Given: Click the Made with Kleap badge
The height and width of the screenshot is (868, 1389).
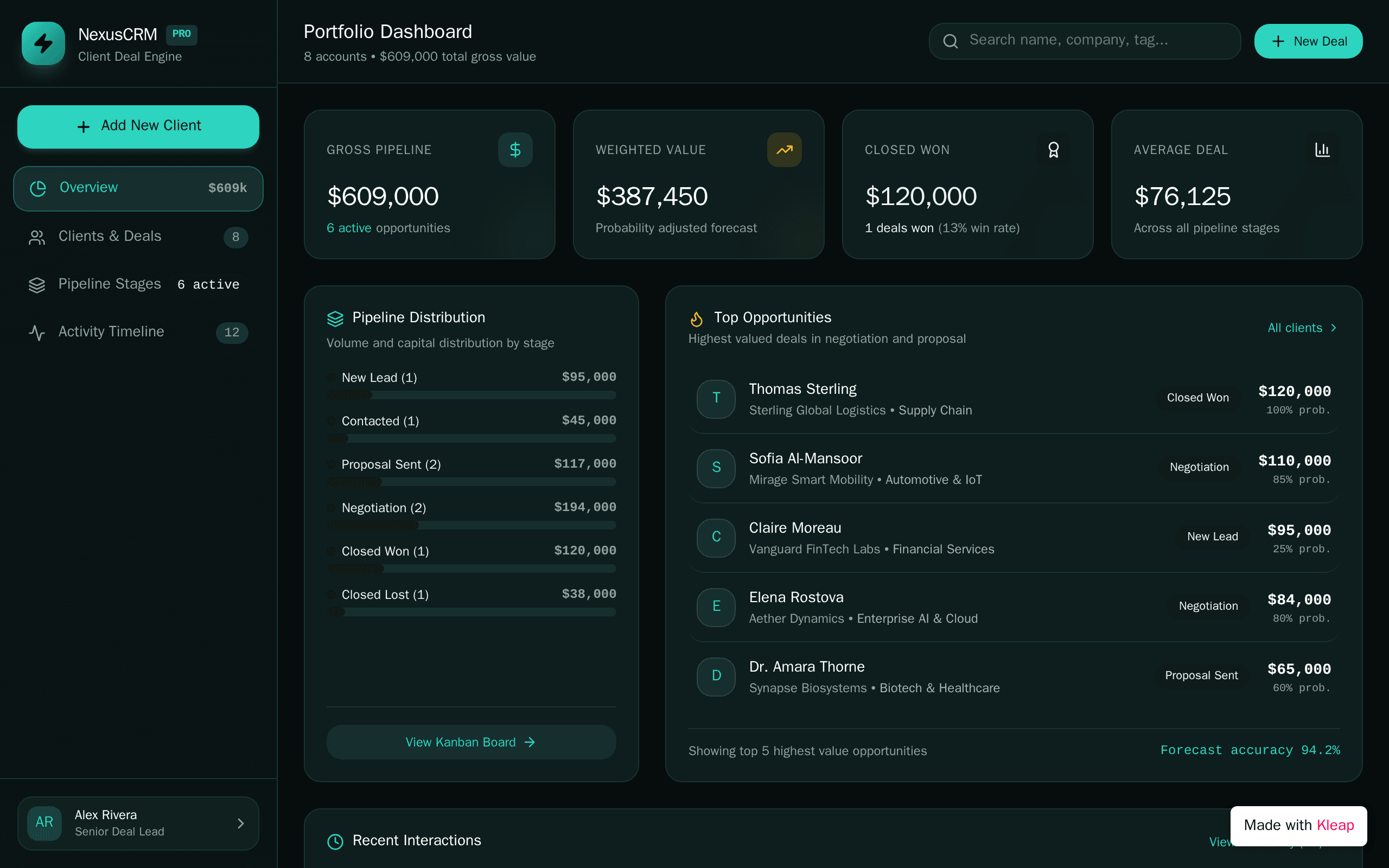Looking at the screenshot, I should pyautogui.click(x=1298, y=826).
